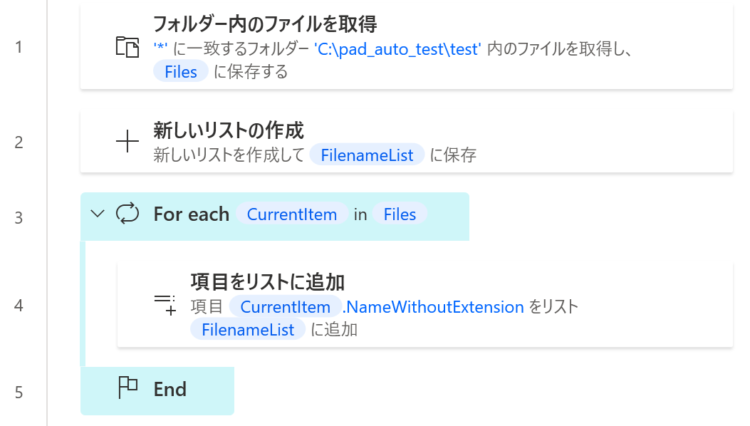
Task: Select the 新しいリストの作成 action title
Action: 228,130
